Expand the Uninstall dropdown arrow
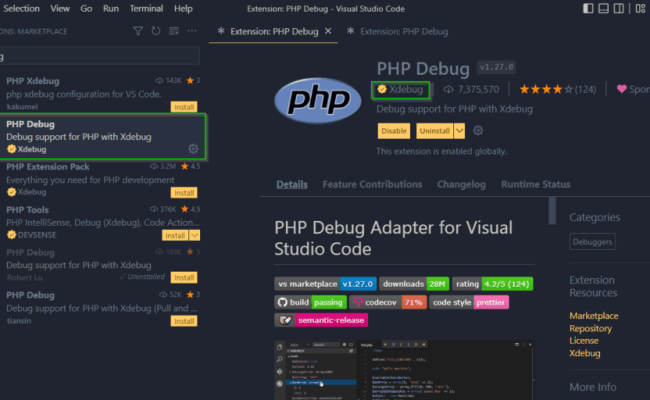The height and width of the screenshot is (400, 650). tap(459, 131)
